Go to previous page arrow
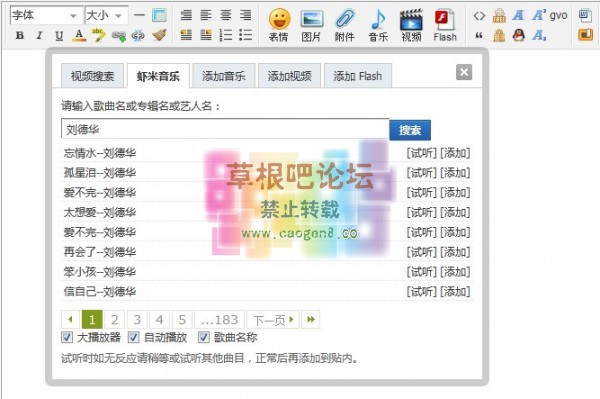The width and height of the screenshot is (600, 399). coord(70,319)
